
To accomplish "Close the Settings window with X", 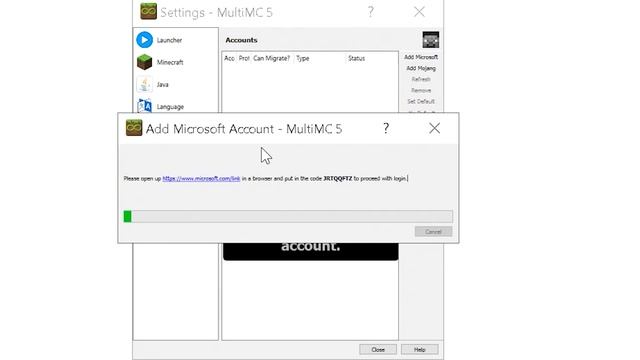I will (419, 12).
